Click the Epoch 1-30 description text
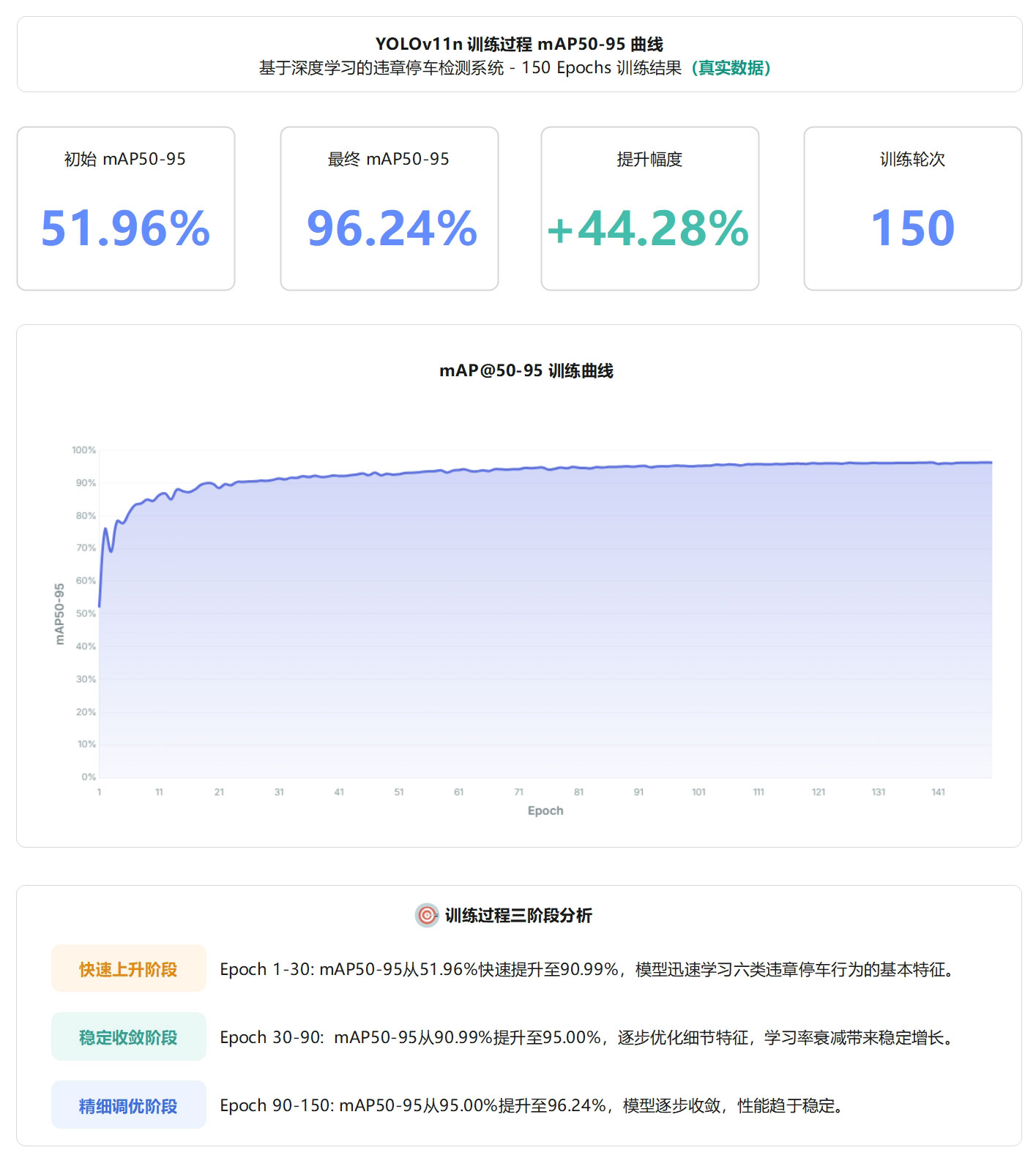The image size is (1036, 1158). click(589, 969)
